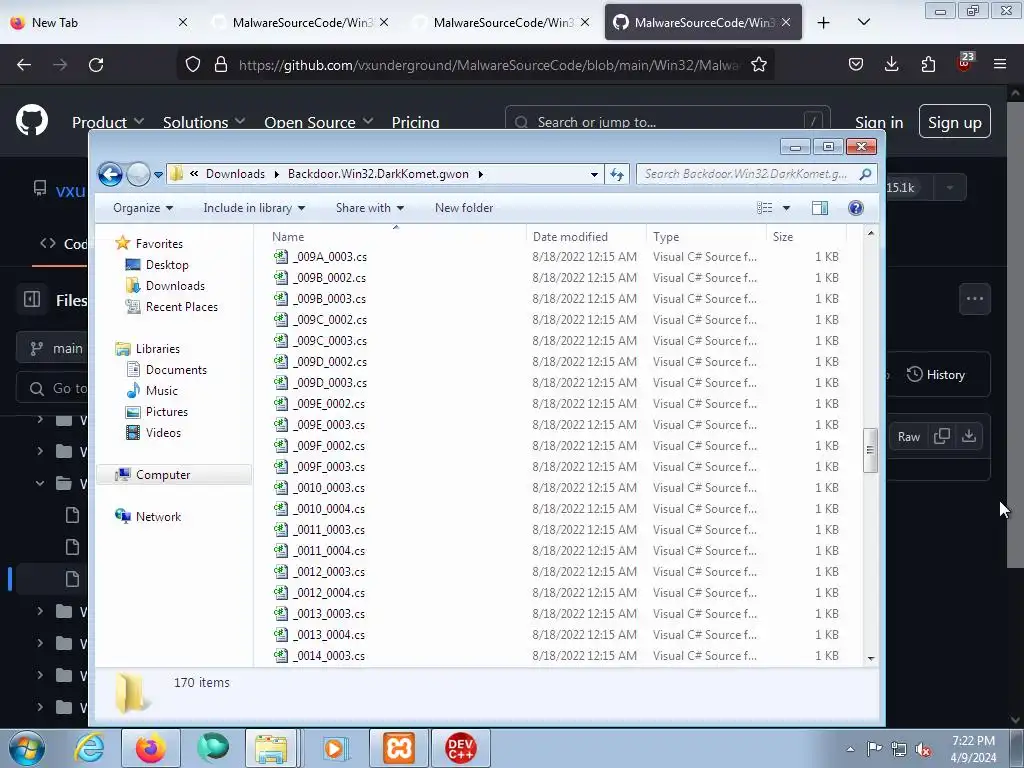Open the address bar history dropdown in Explorer
1024x768 pixels.
click(594, 174)
